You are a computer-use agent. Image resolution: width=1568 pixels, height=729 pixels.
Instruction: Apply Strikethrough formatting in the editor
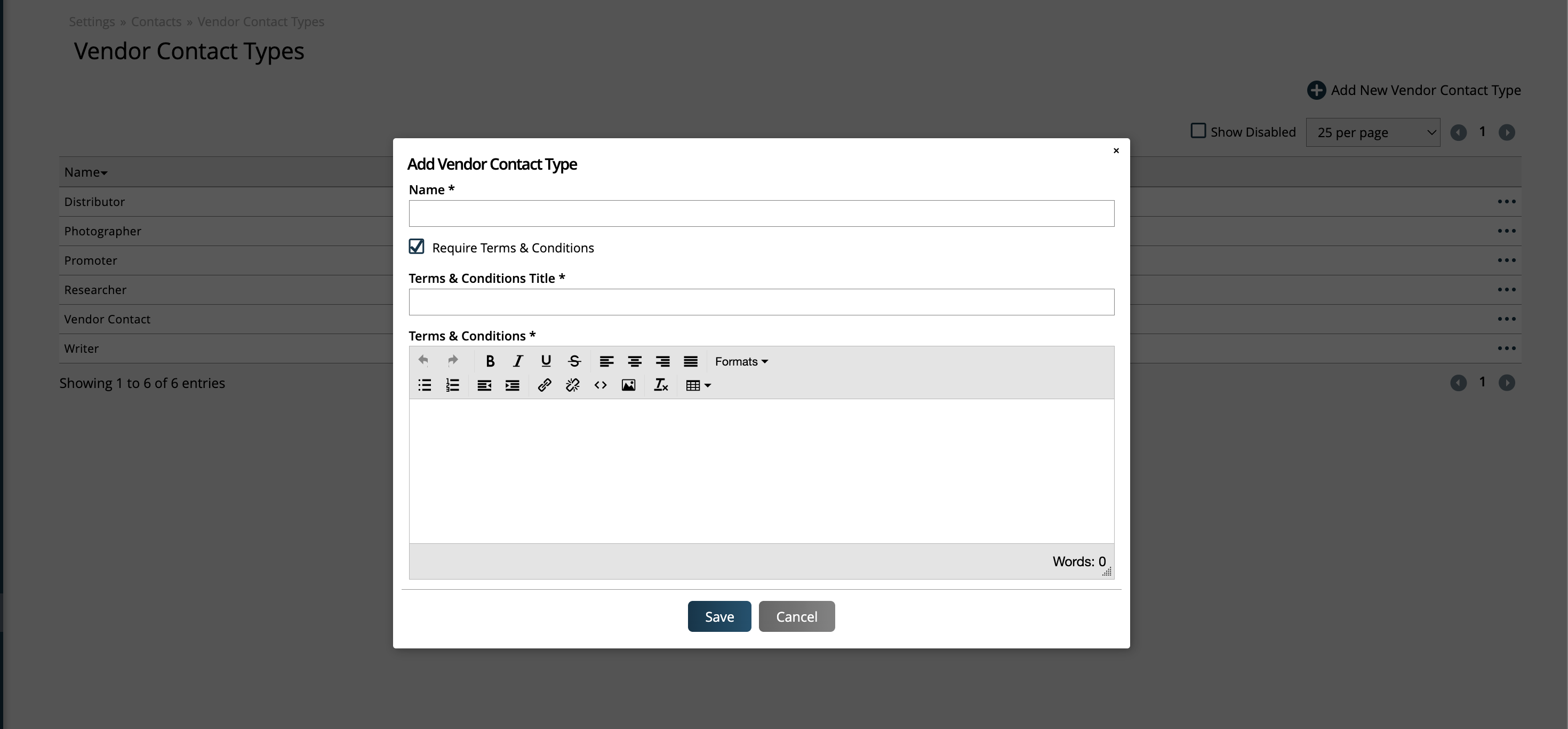574,361
